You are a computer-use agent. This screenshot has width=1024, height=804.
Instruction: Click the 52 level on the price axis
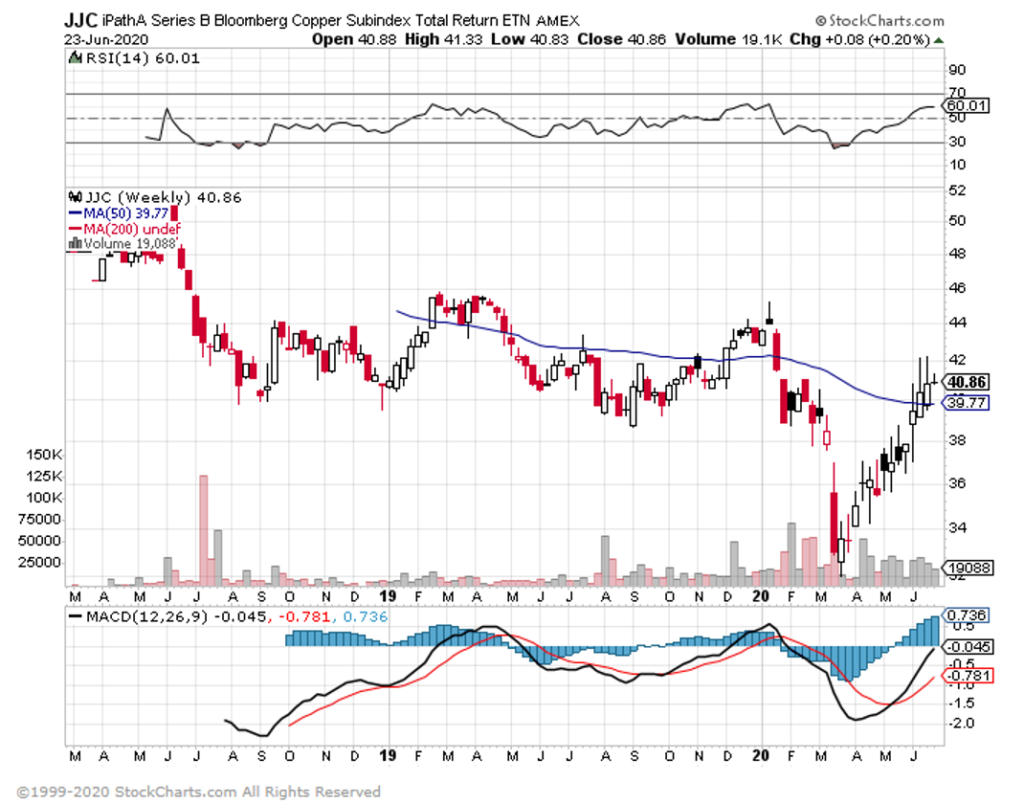957,191
